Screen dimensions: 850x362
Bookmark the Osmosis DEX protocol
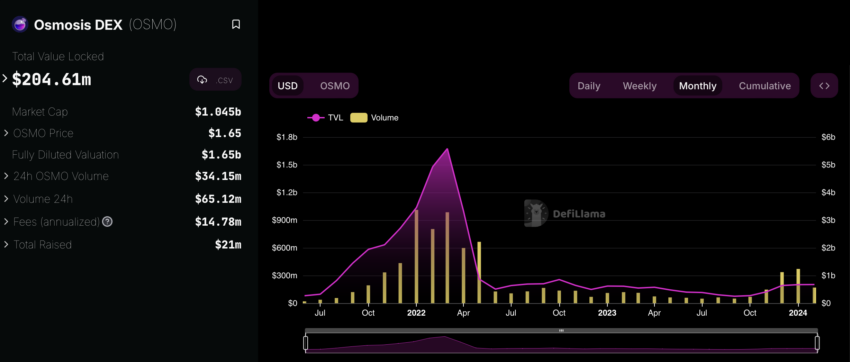point(236,24)
